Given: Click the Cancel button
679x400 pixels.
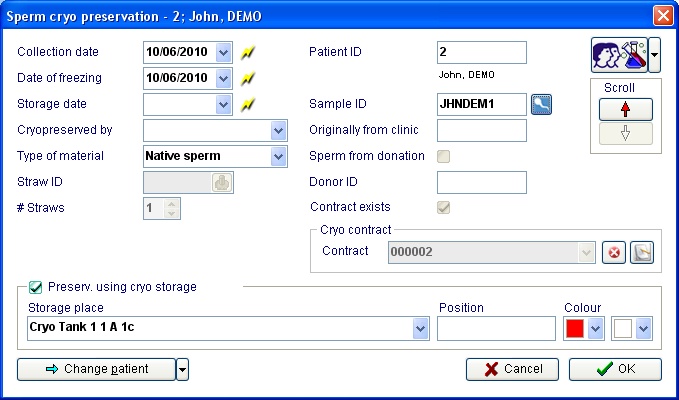Looking at the screenshot, I should [512, 369].
